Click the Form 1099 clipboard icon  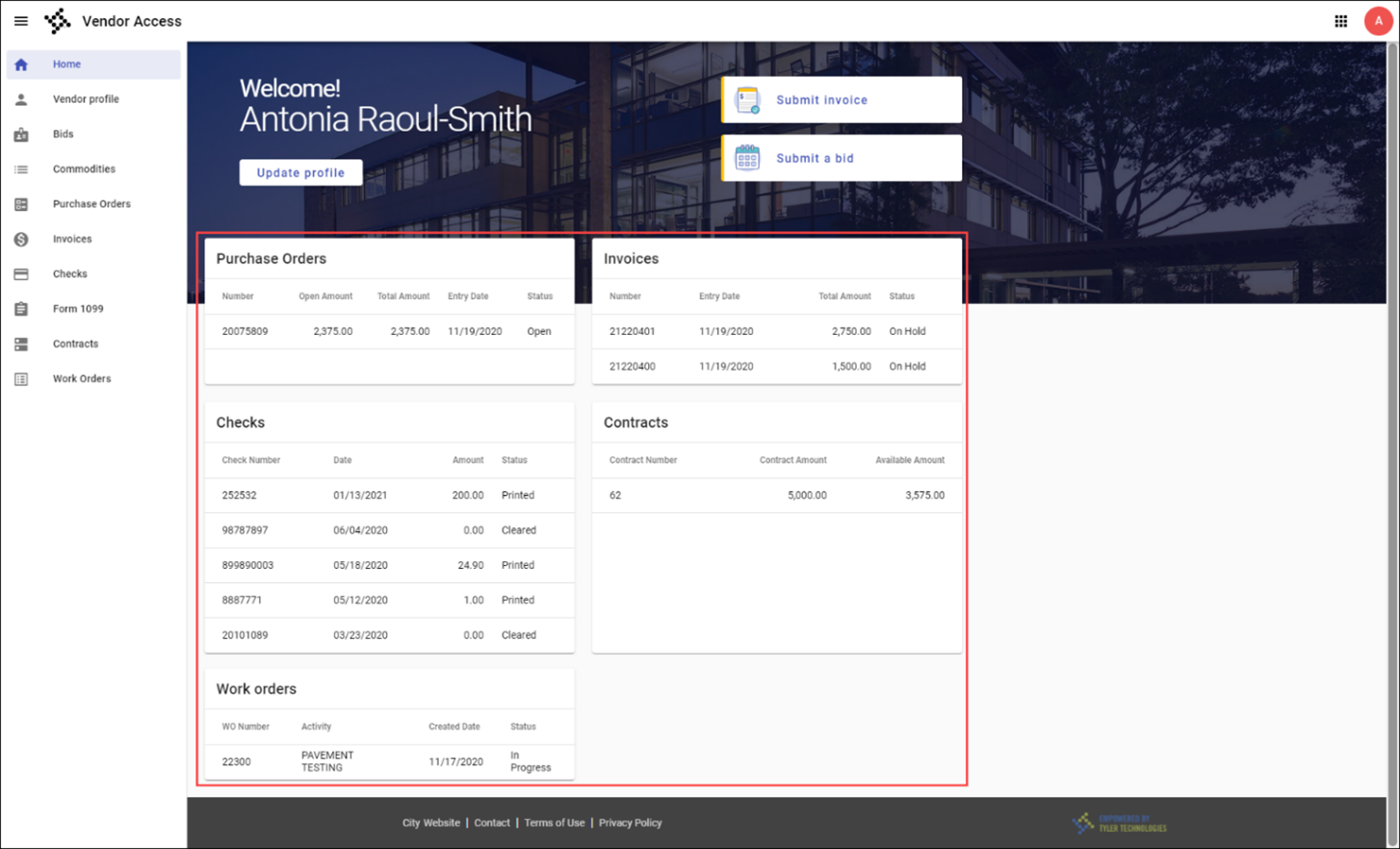coord(21,309)
